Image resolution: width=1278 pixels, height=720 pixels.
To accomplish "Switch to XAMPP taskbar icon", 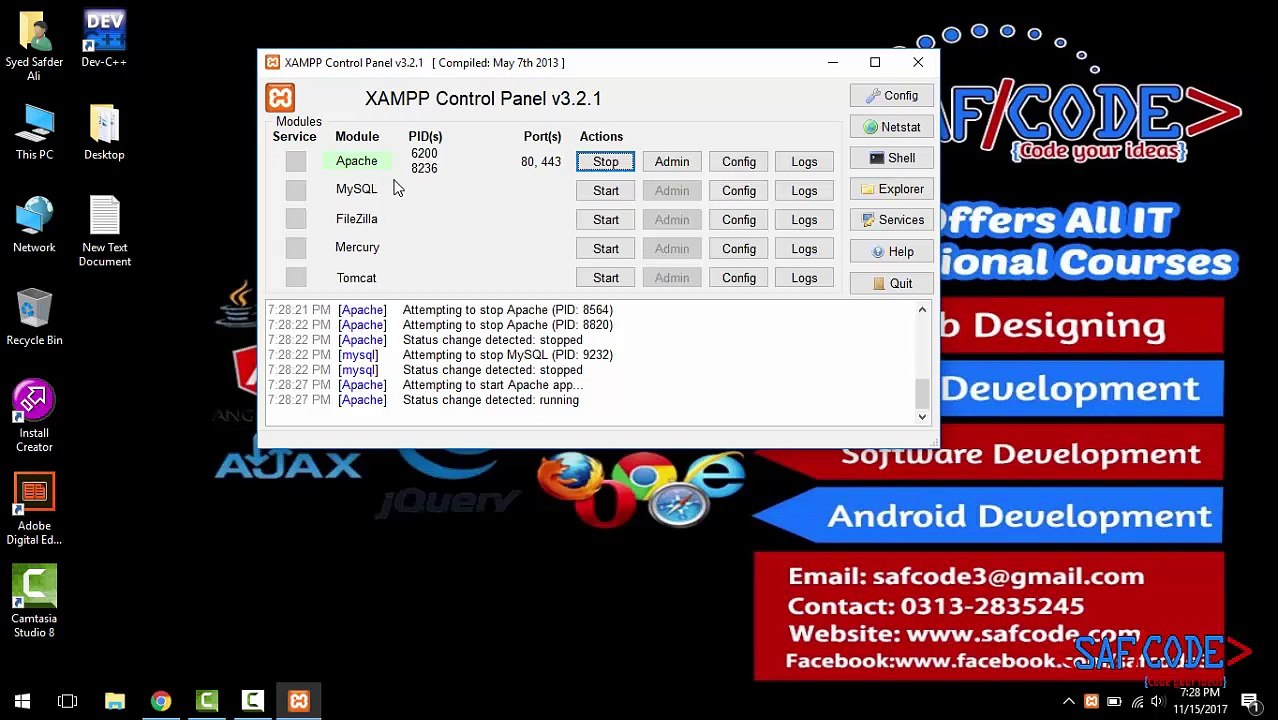I will (299, 701).
